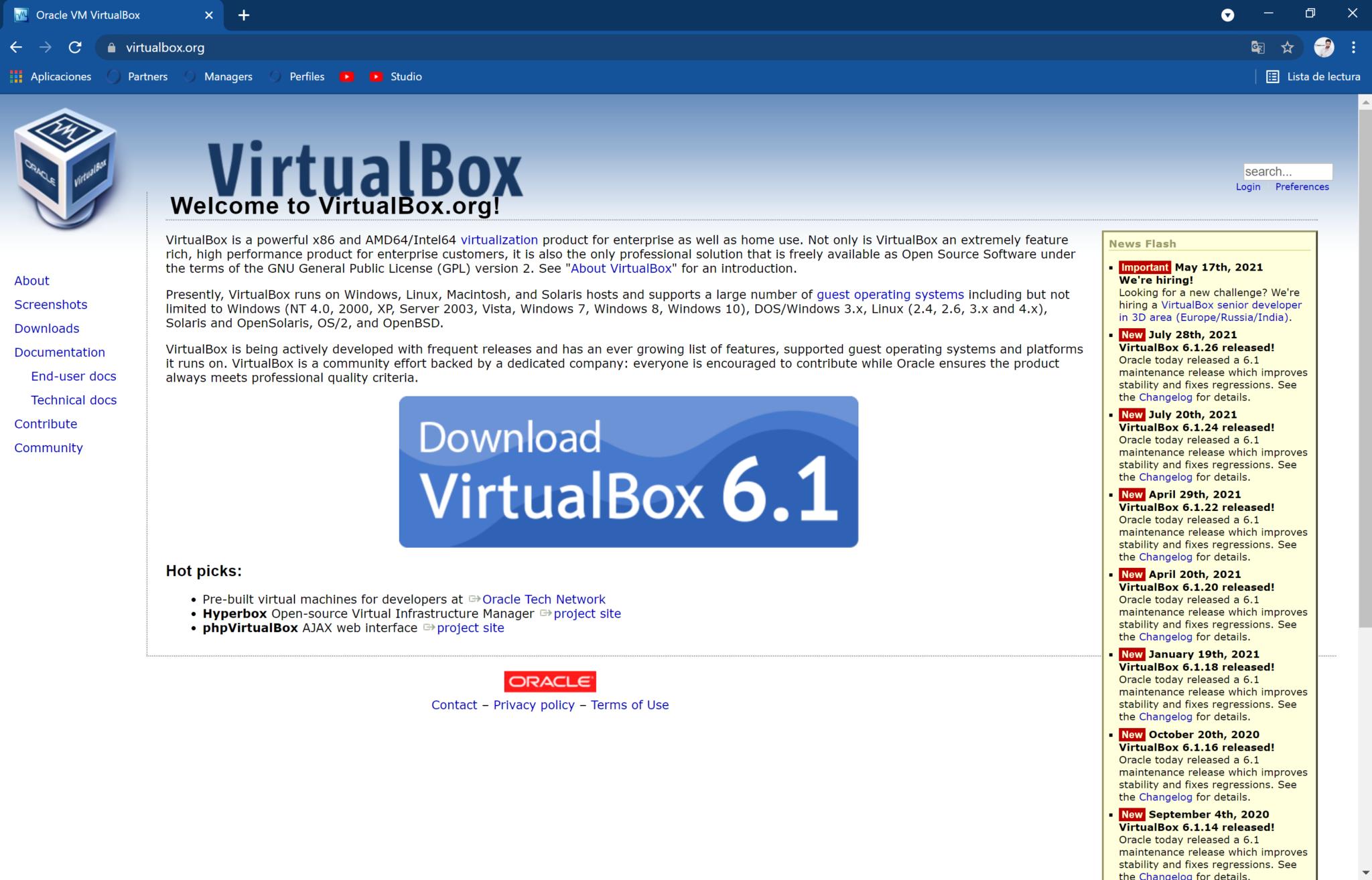
Task: Close the Oracle VM VirtualBox tab
Action: pos(209,15)
